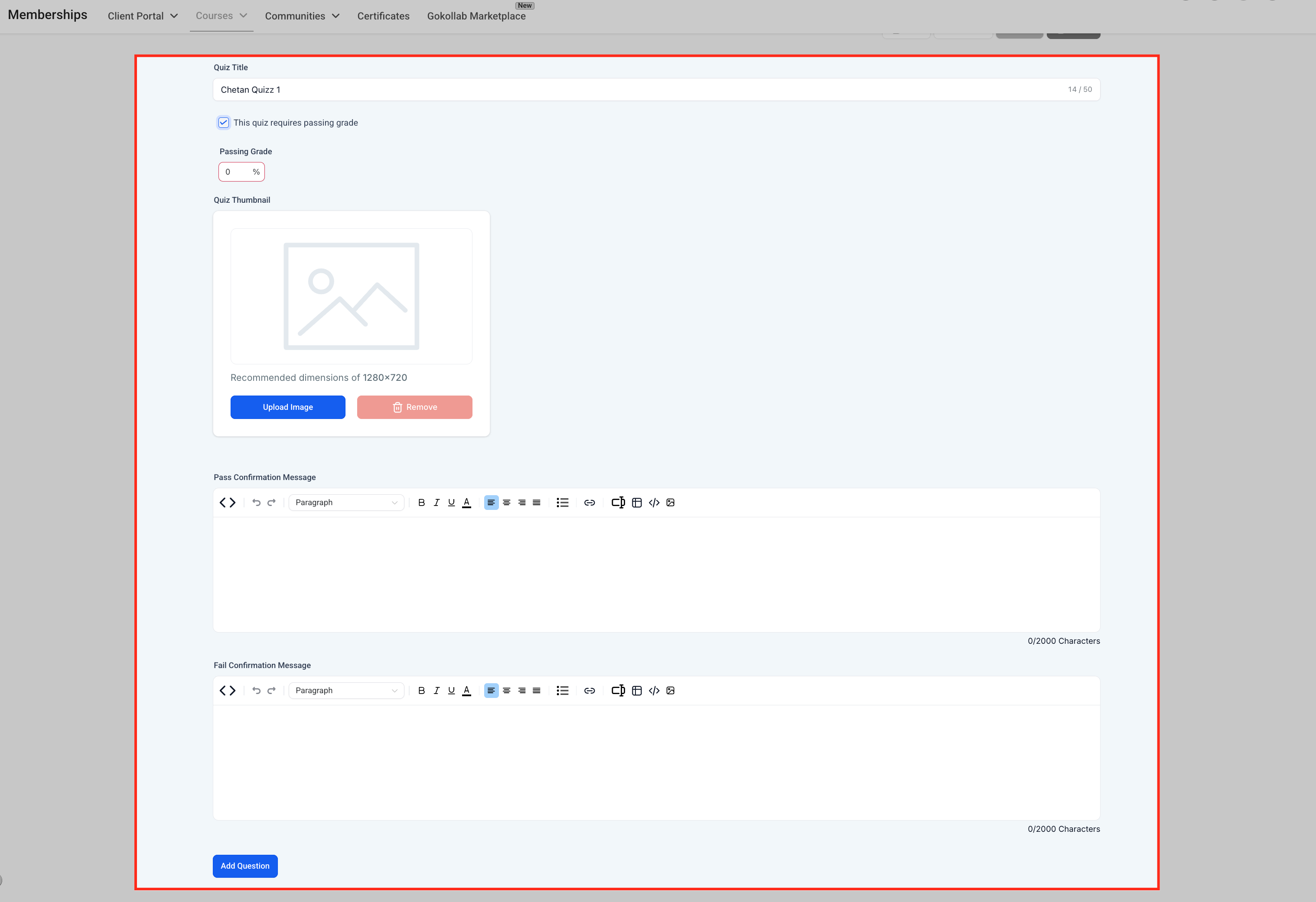Undo in Pass Confirmation Message editor
The width and height of the screenshot is (1316, 902).
[257, 503]
